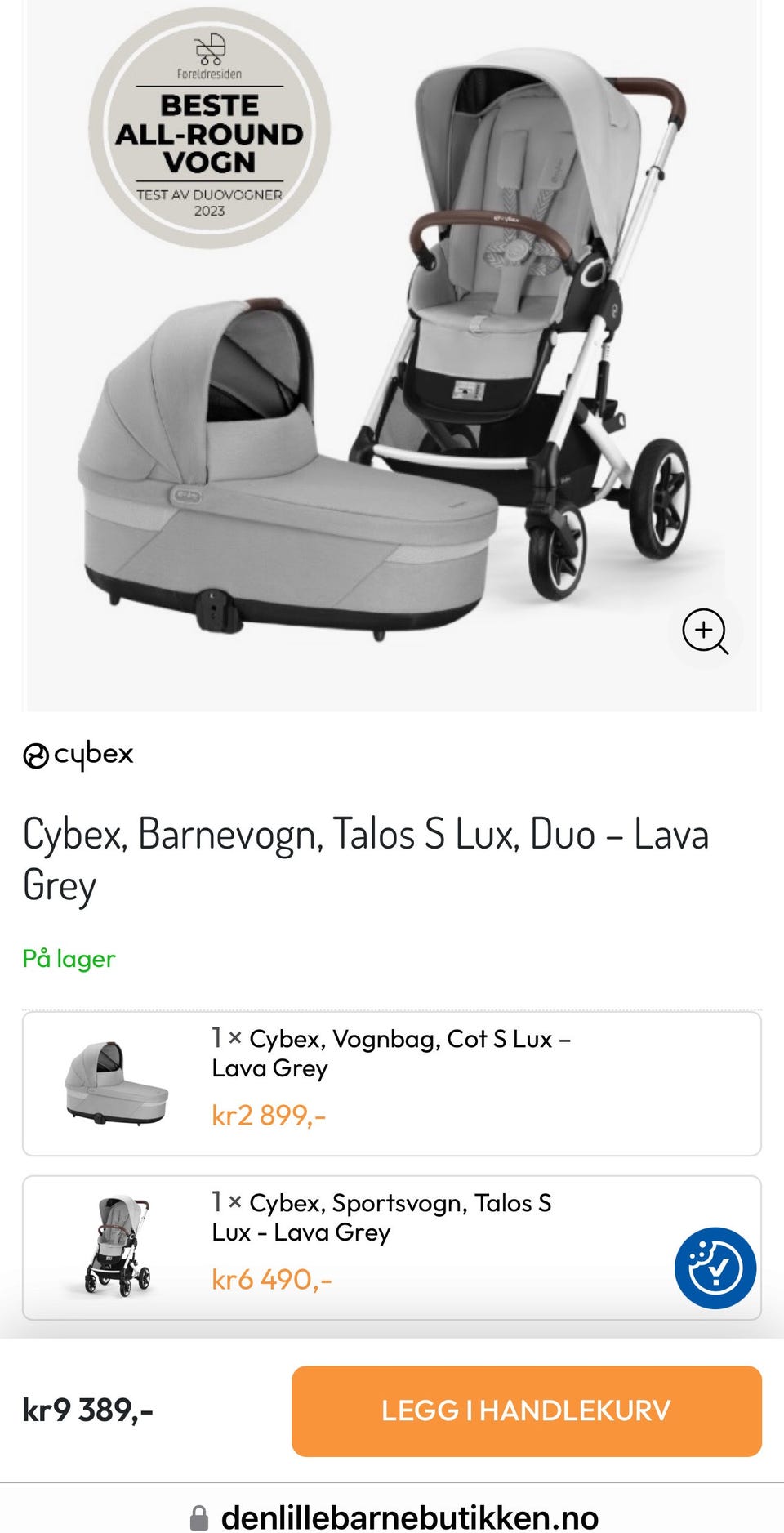Tap the denlillebarnebutikken.no address bar

coord(392,1517)
